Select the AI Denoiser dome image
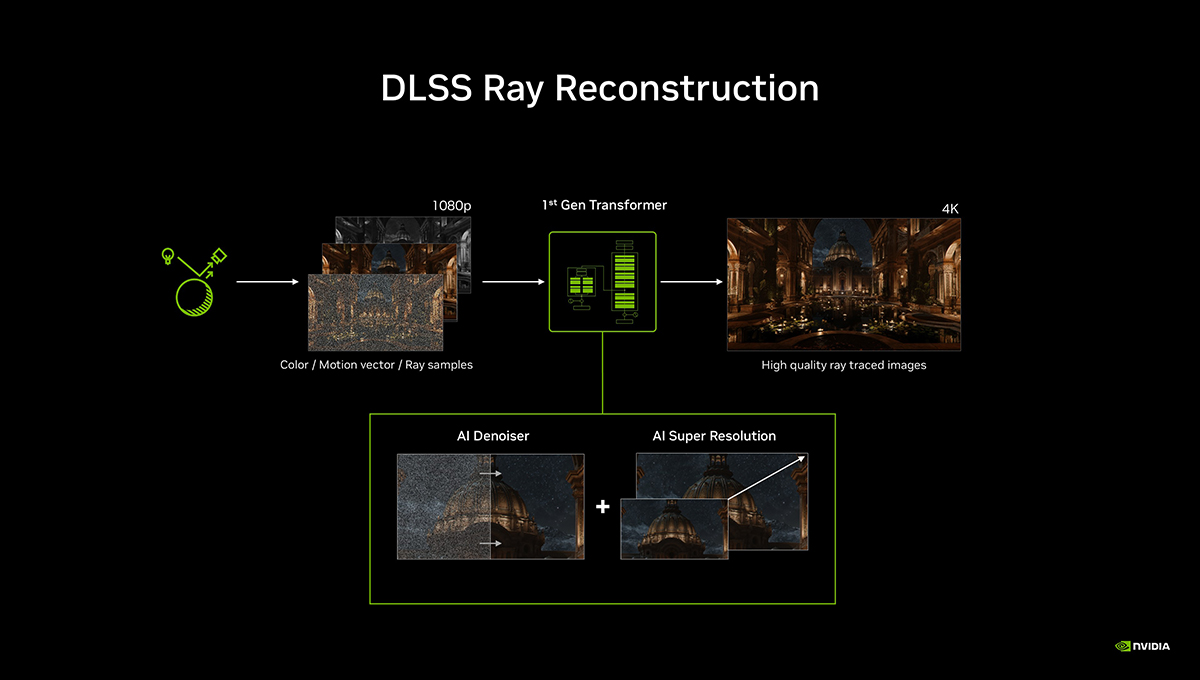1200x680 pixels. [490, 506]
